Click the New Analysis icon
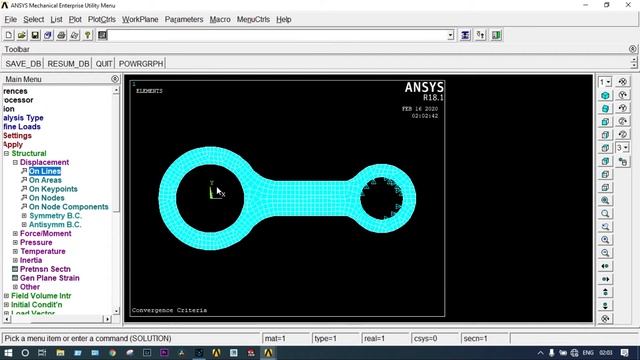640x360 pixels. [x=9, y=35]
